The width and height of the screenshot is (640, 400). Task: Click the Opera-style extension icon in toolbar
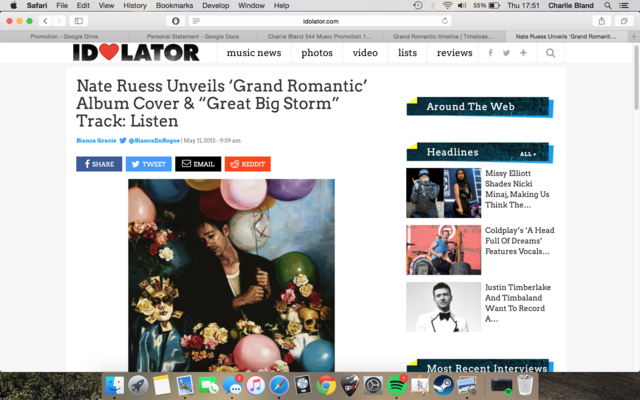pos(176,21)
